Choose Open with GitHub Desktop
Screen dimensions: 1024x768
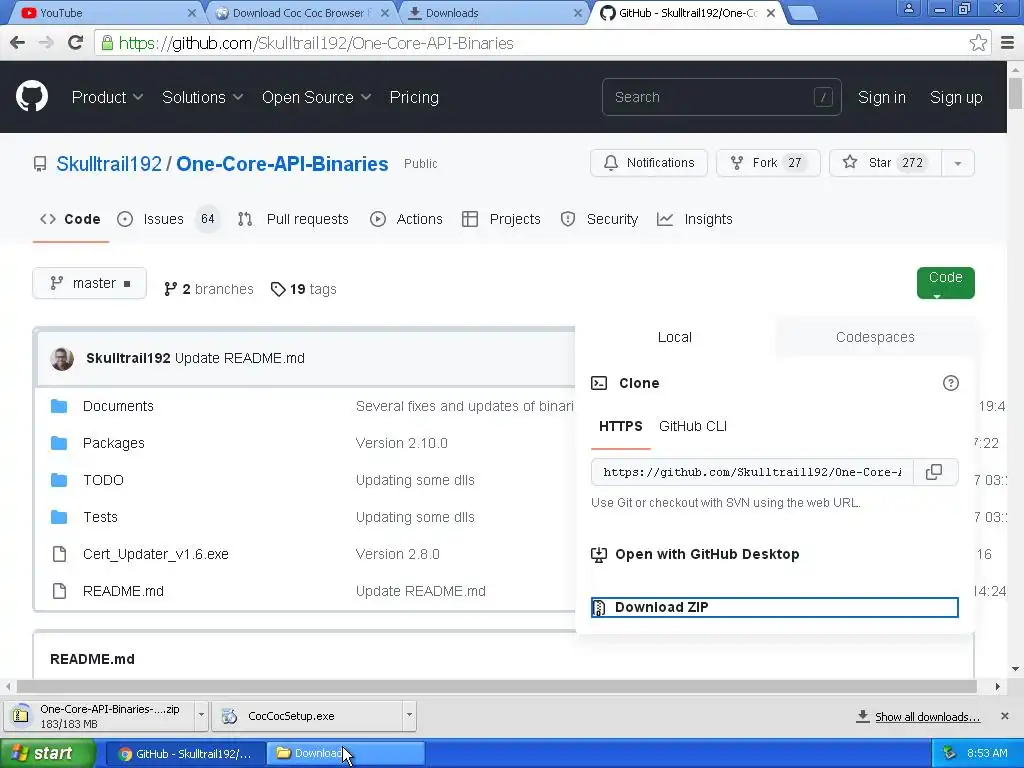coord(696,554)
